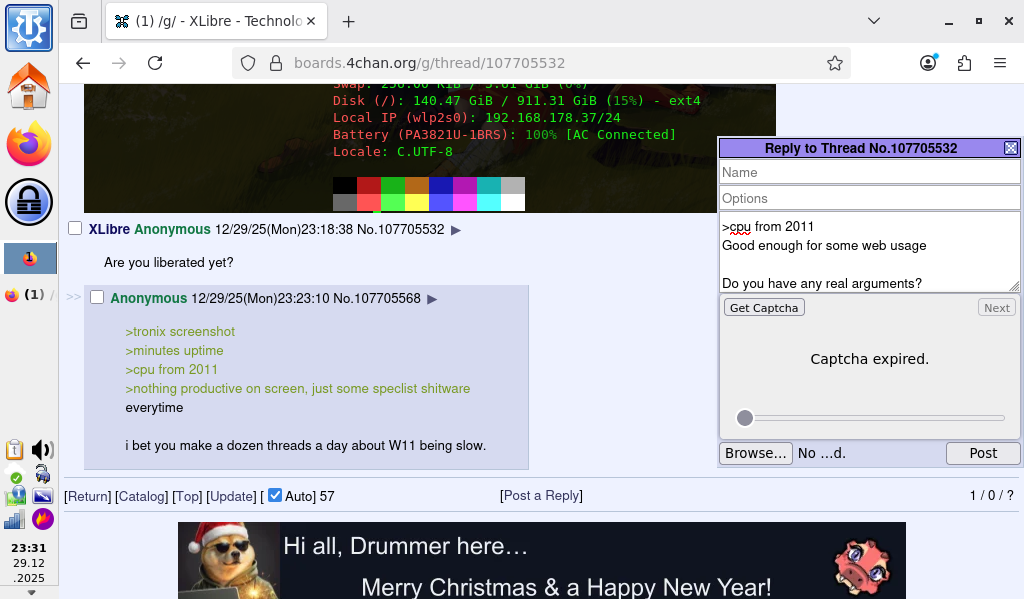Go back to the previous page
The image size is (1024, 599).
point(83,63)
